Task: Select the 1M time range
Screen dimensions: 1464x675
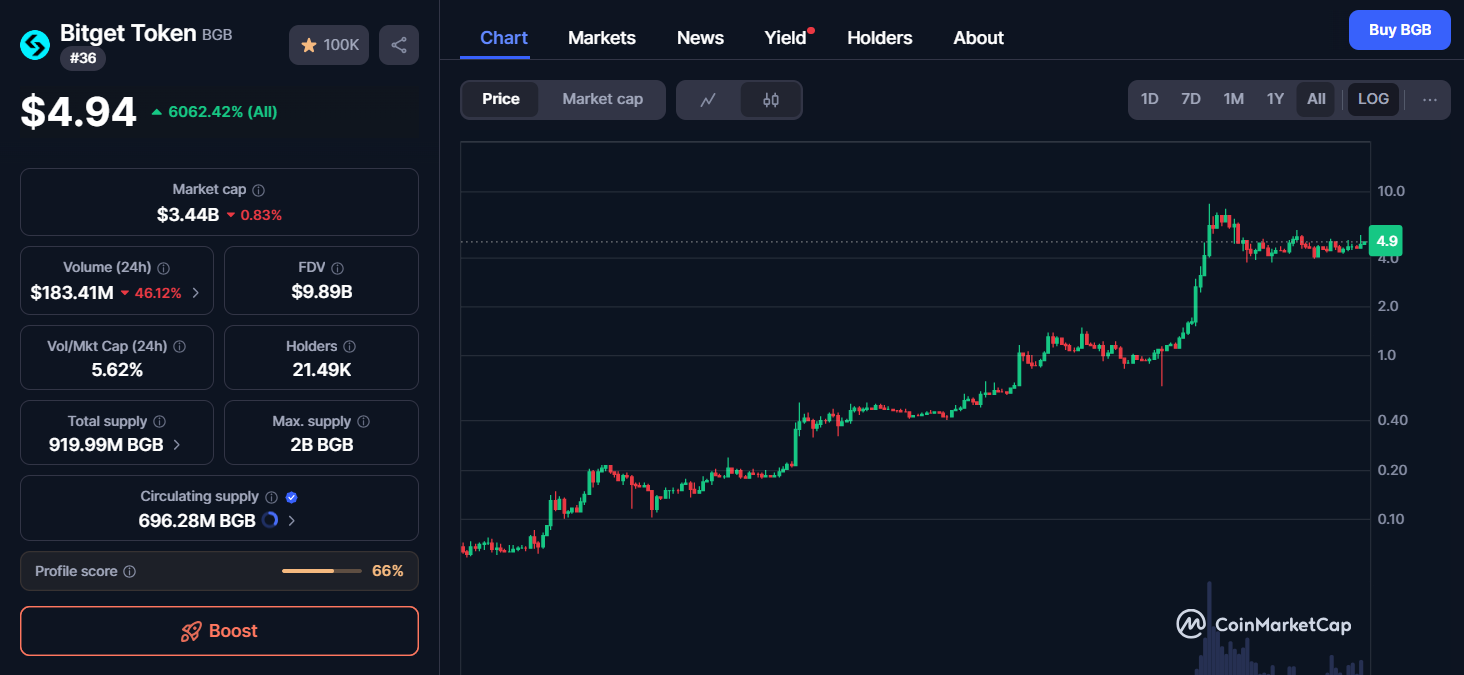Action: [x=1234, y=99]
